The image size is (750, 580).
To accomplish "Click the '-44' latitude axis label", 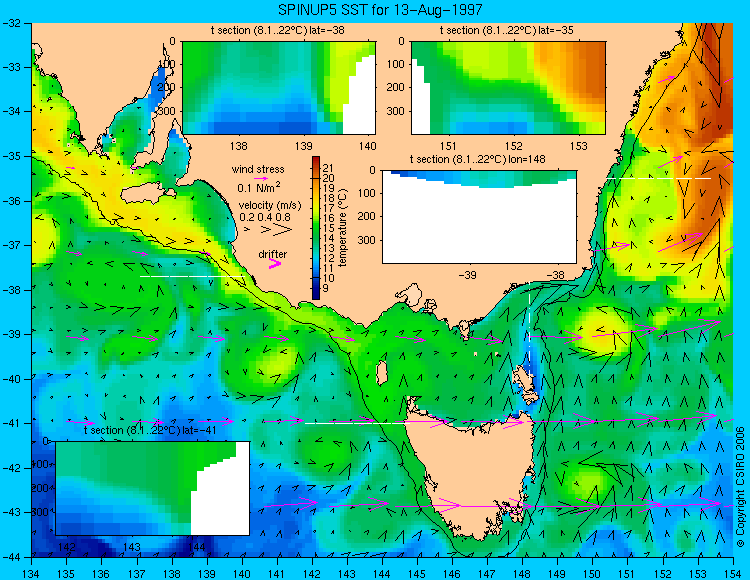I will 10,557.
